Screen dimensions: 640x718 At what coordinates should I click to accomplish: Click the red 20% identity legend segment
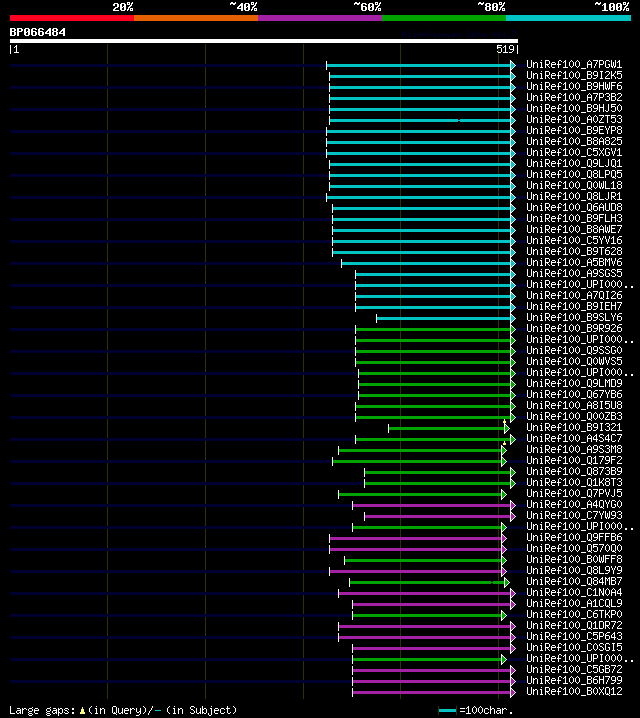[72, 18]
